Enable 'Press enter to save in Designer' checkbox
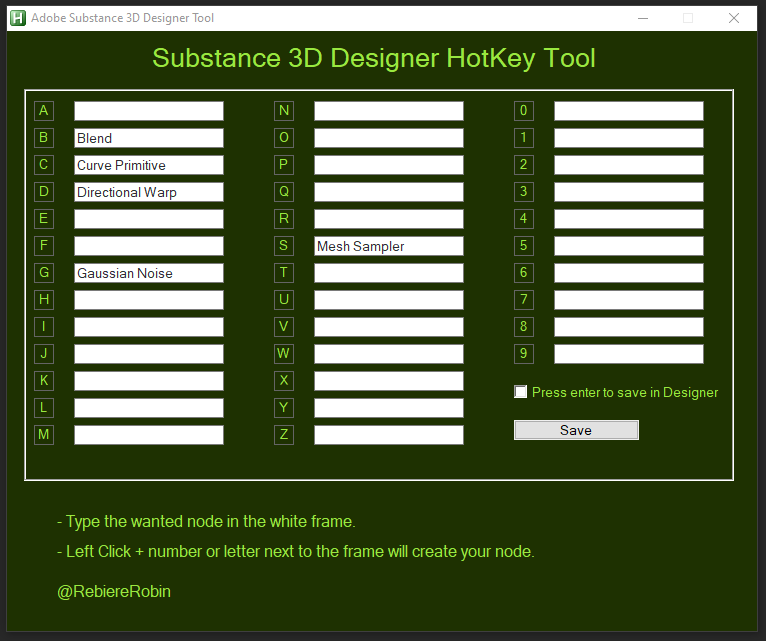766x641 pixels. tap(521, 392)
